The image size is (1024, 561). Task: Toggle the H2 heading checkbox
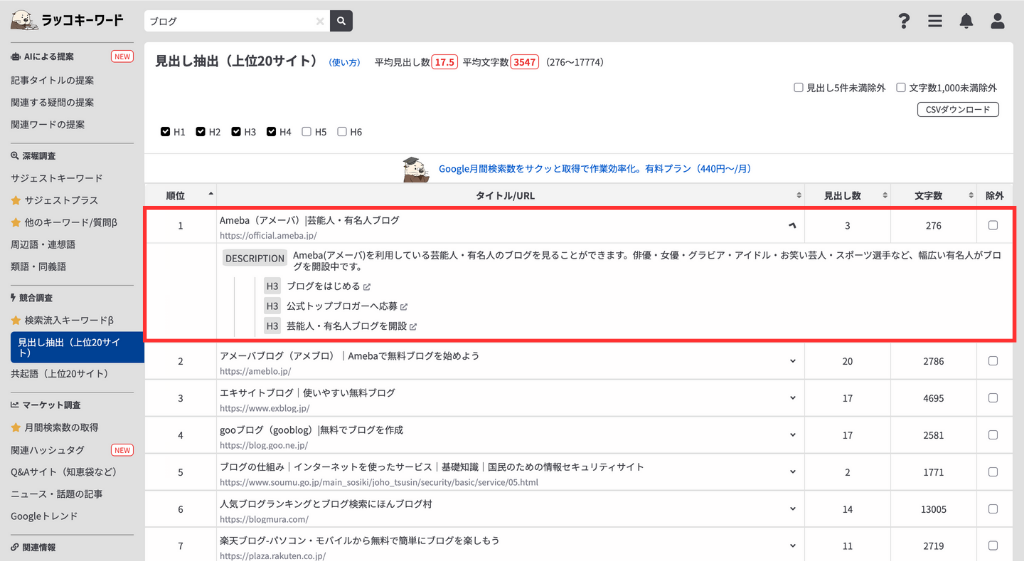200,132
